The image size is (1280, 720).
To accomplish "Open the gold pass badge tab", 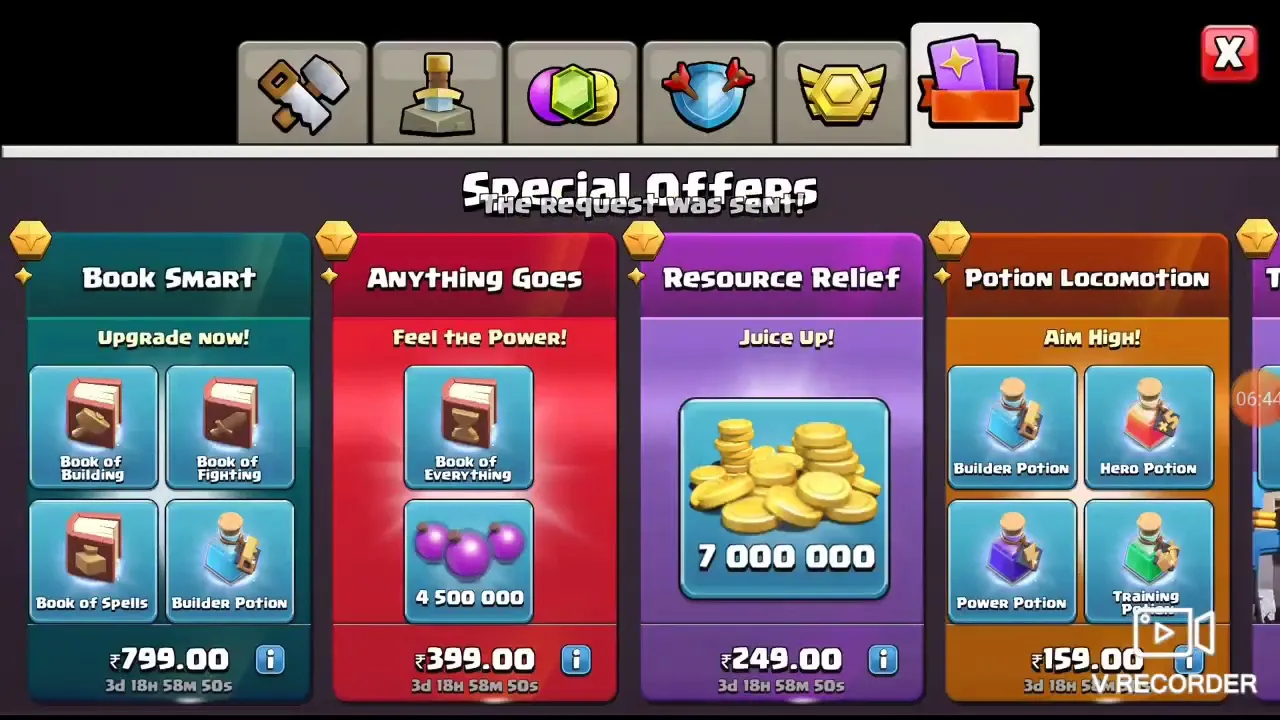I will click(841, 93).
